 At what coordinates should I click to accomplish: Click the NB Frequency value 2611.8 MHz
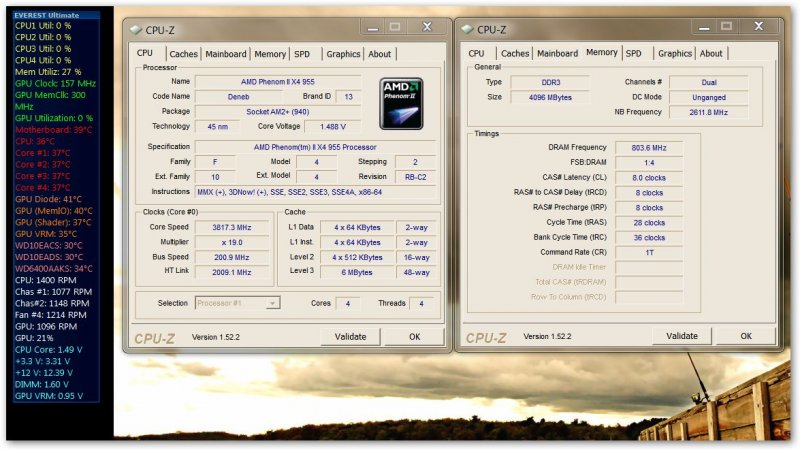tap(709, 112)
